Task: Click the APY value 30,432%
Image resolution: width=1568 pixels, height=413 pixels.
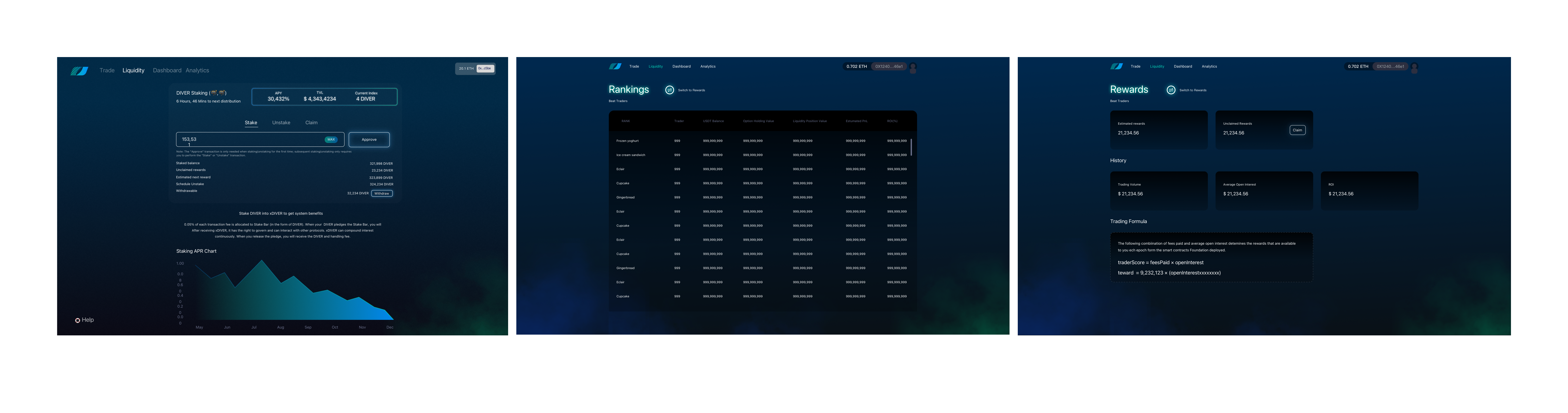Action: pos(278,99)
